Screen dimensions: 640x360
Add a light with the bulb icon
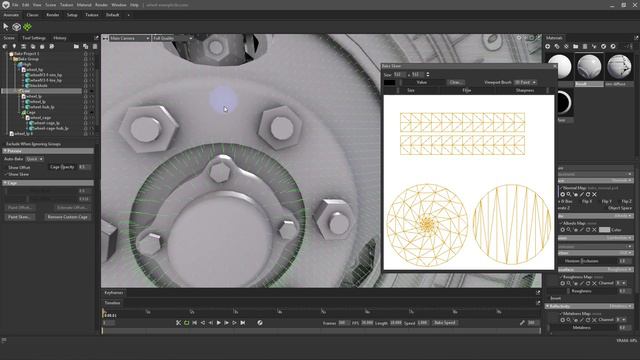point(14,47)
